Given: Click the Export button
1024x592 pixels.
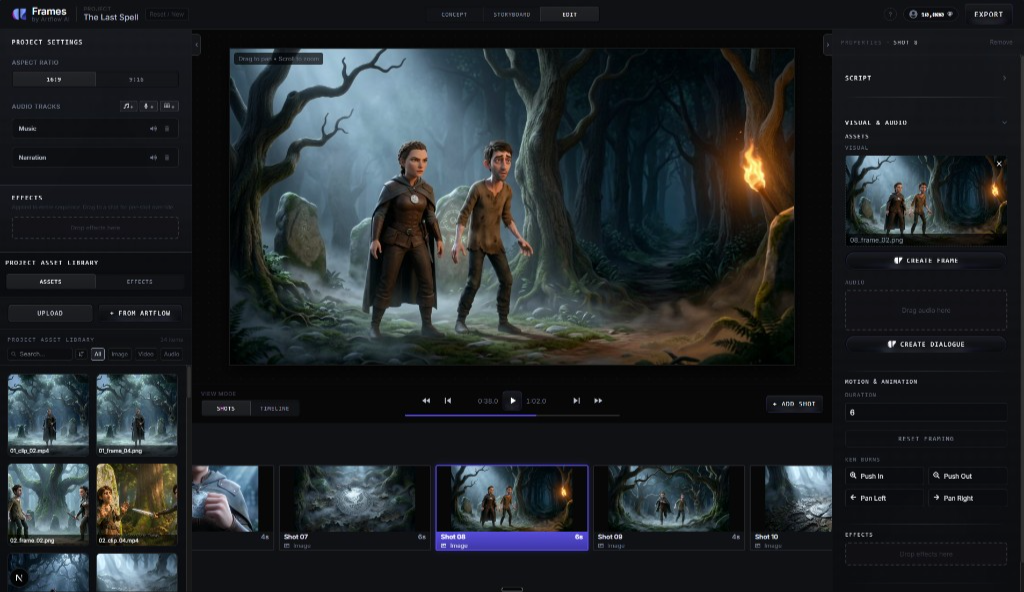Looking at the screenshot, I should [988, 14].
